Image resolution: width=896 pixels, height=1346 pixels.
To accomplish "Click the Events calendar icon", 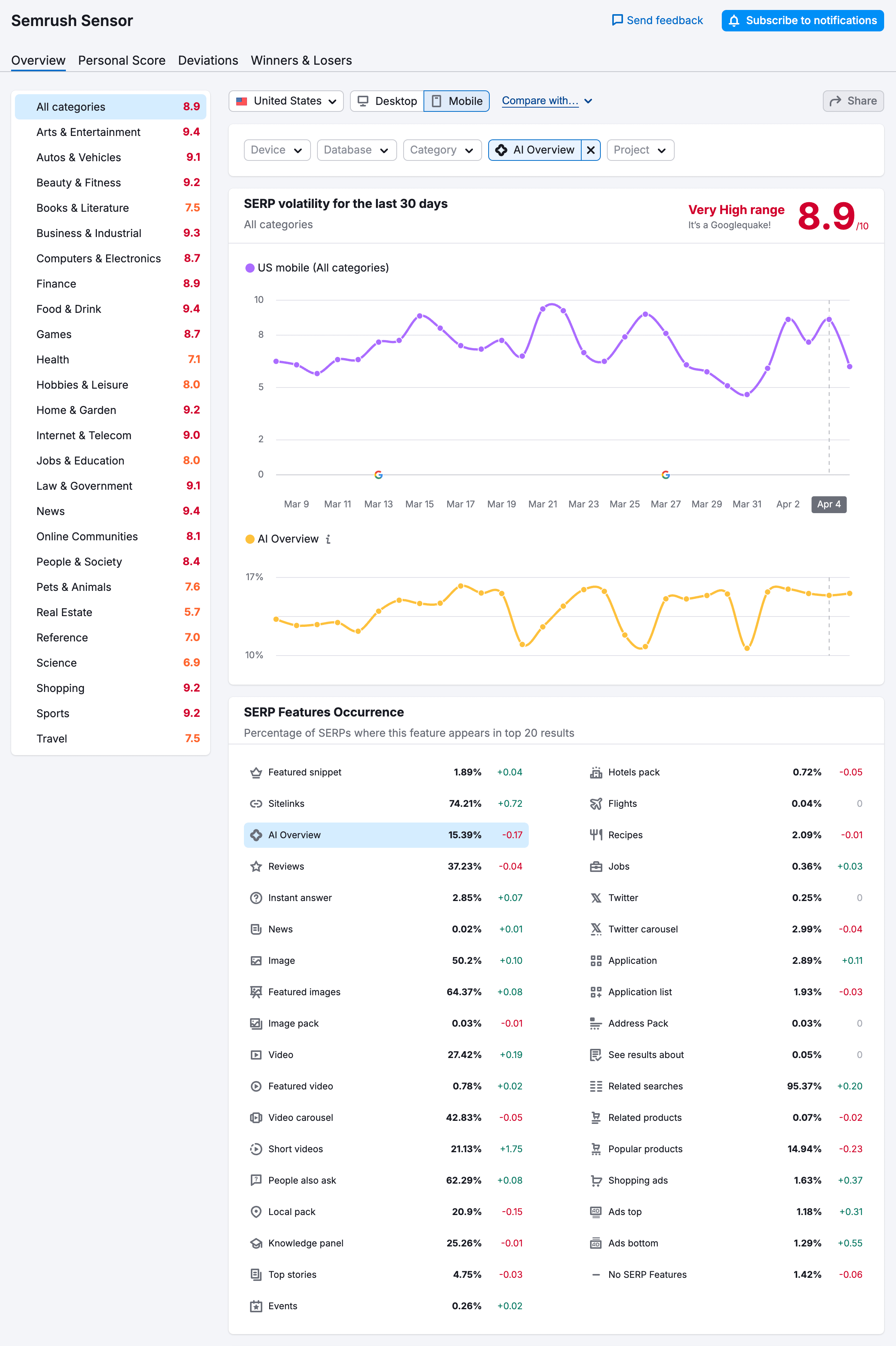I will 256,1307.
